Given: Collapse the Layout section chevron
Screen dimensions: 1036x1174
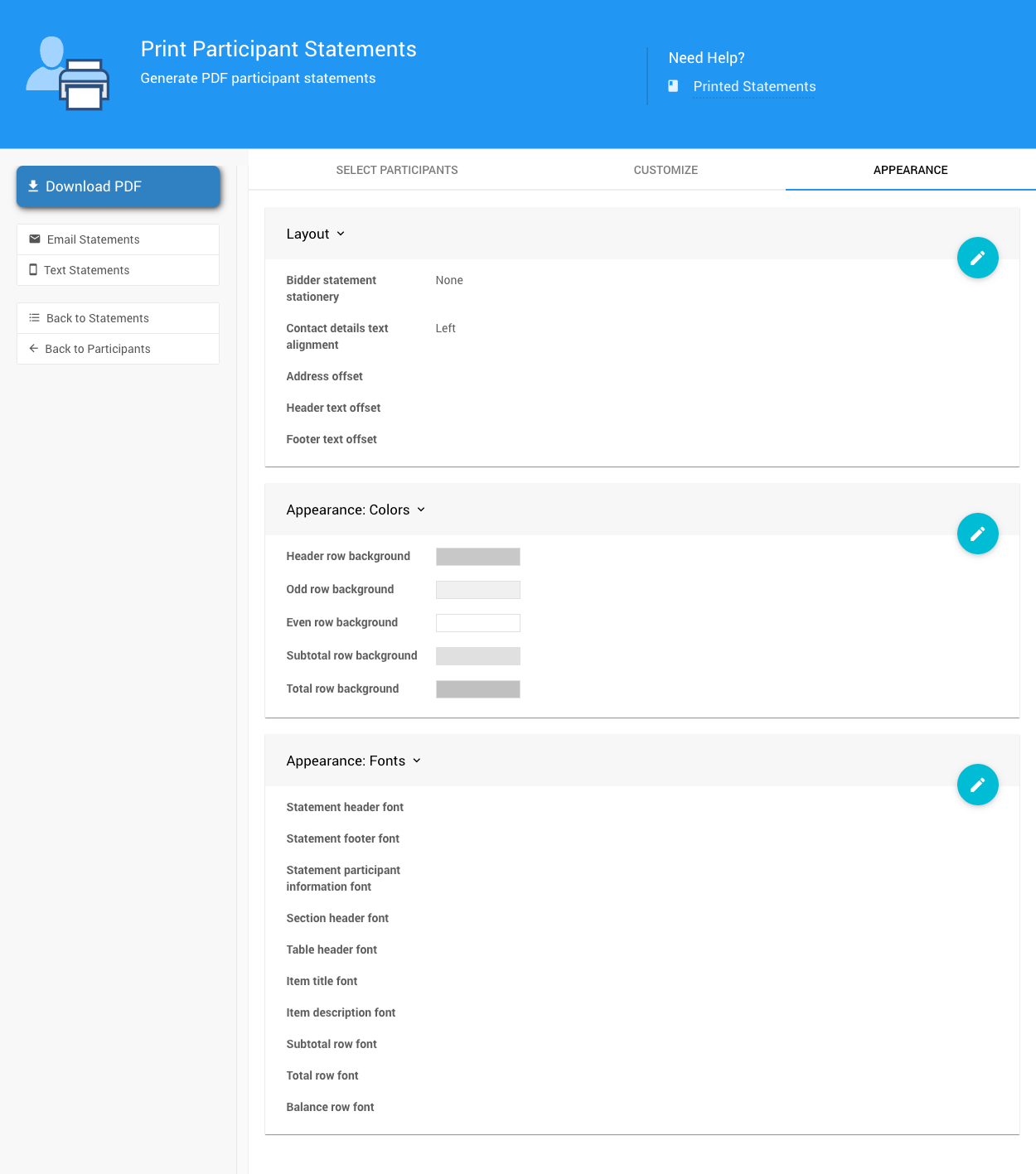Looking at the screenshot, I should point(341,234).
